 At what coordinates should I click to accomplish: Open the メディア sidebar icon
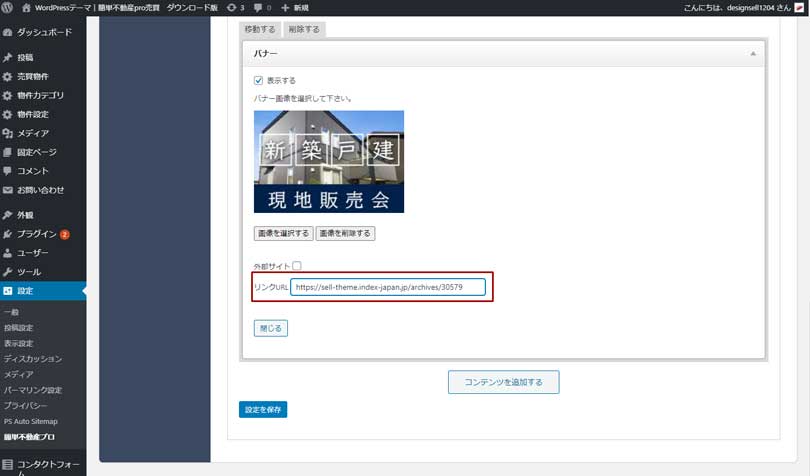[8, 133]
